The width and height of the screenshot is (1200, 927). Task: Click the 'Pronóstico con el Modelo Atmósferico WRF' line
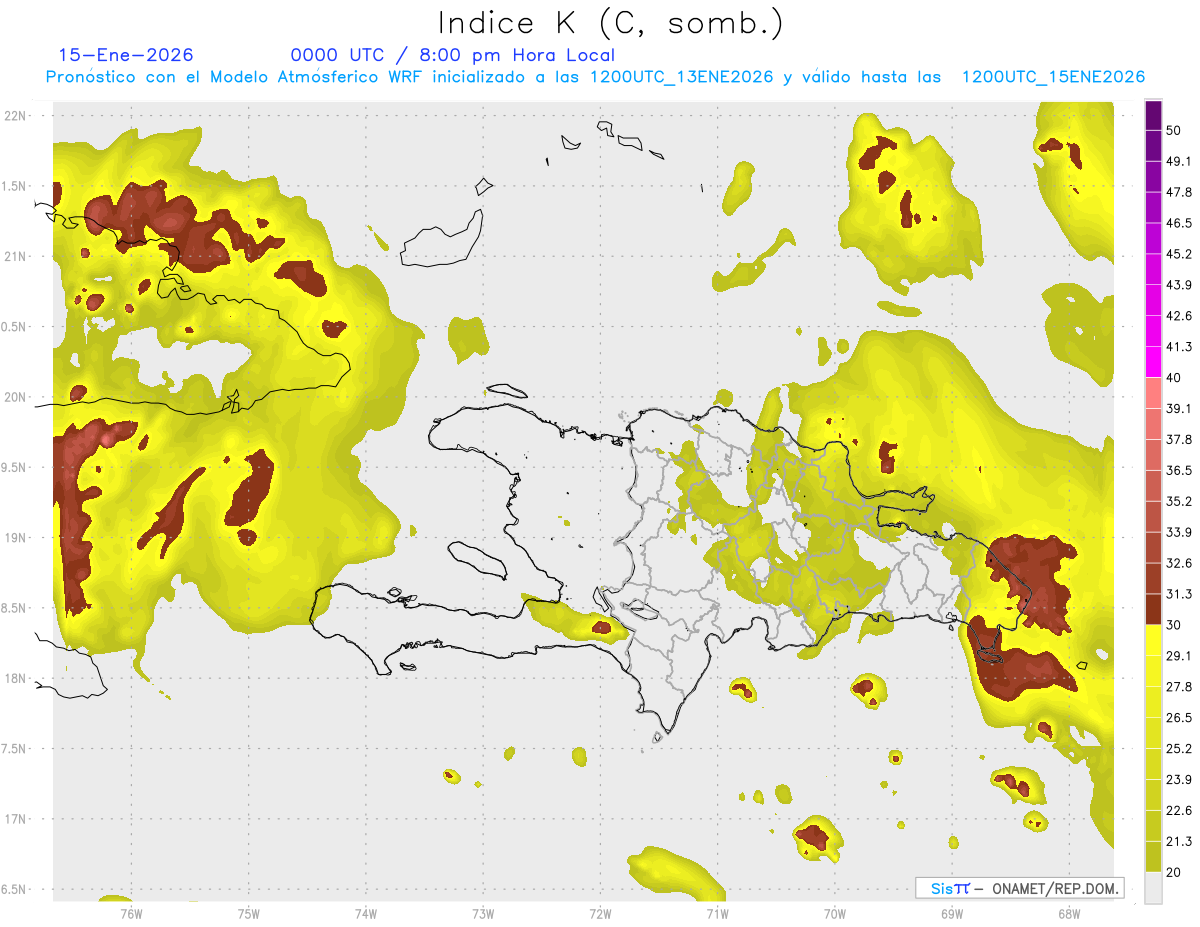(595, 77)
